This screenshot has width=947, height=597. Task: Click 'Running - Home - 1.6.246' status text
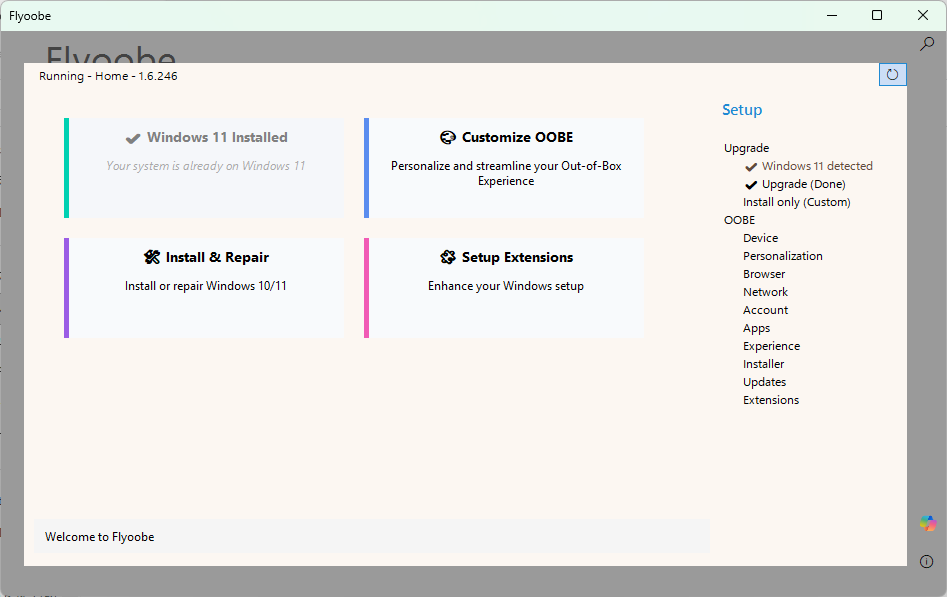click(108, 76)
